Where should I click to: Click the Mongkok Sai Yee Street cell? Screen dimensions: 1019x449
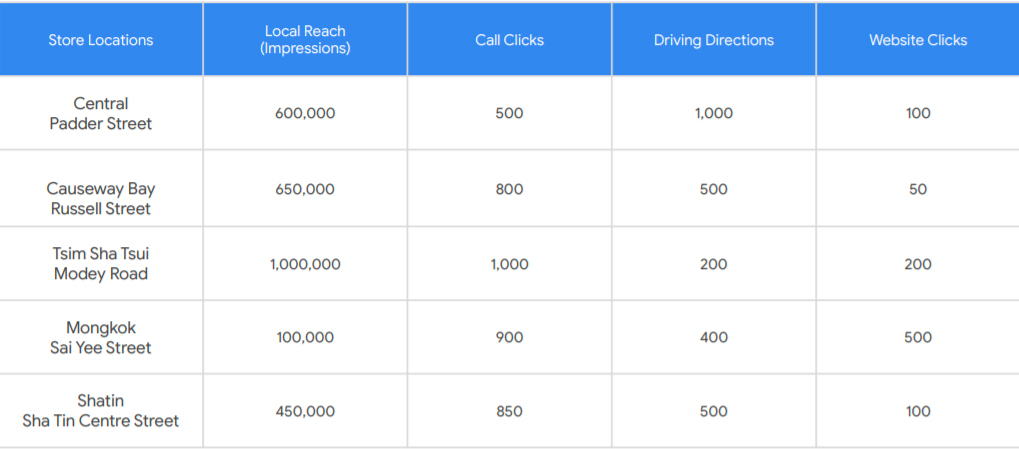click(x=101, y=337)
